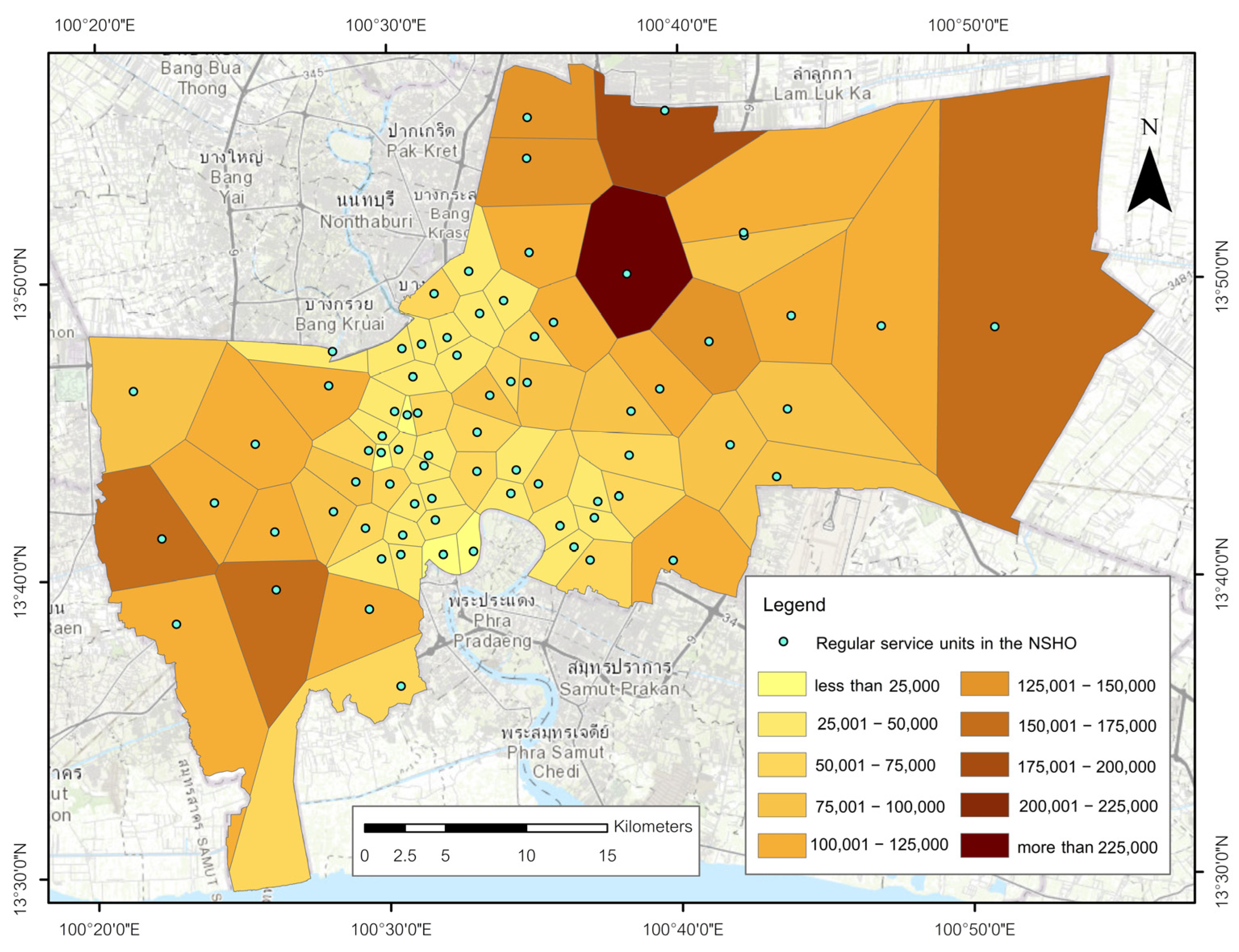Screen dimensions: 1239x952
Task: Select the 'less than 25,000' yellow swatch
Action: (x=782, y=684)
